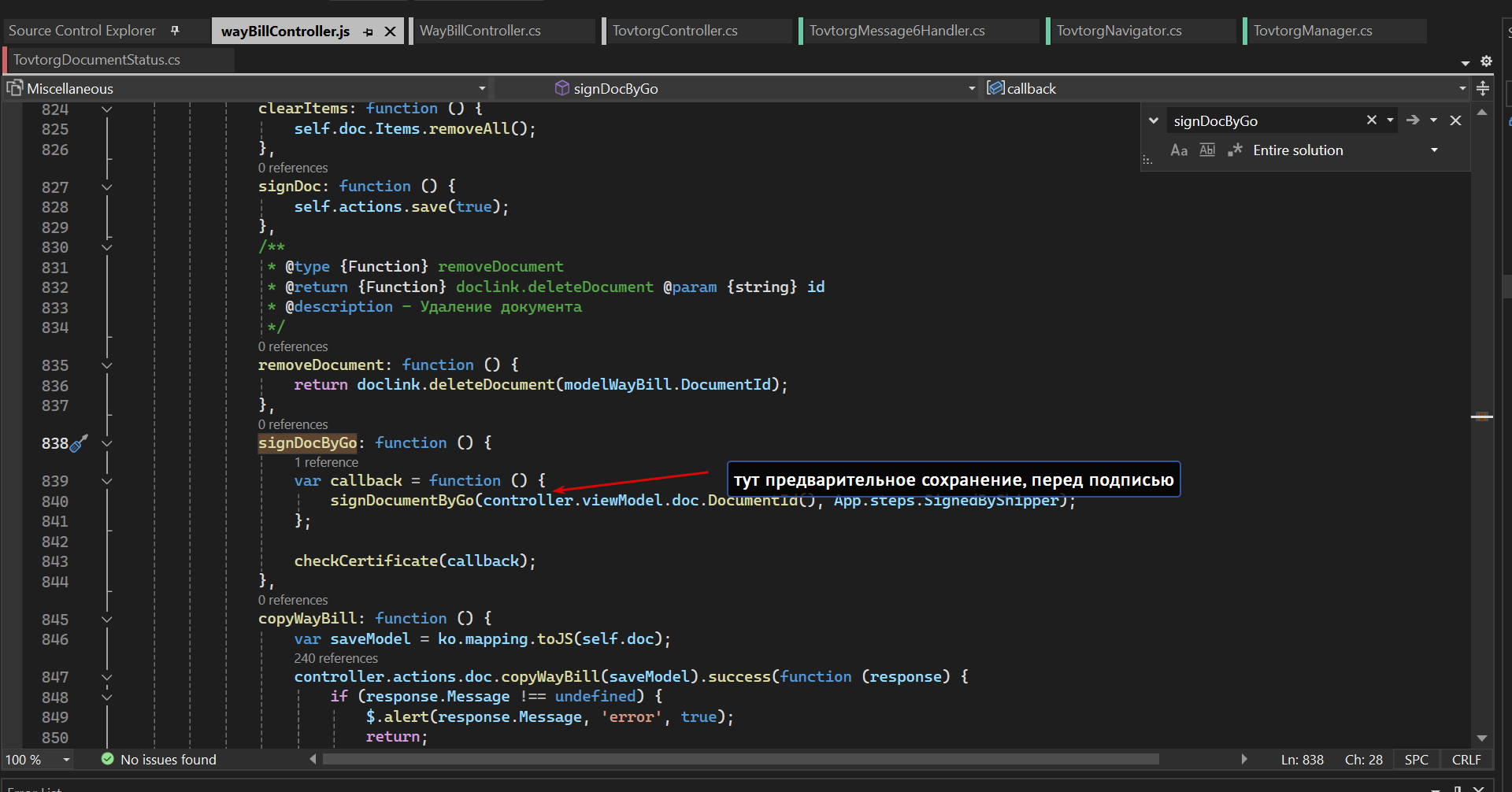1512x792 pixels.
Task: Clear the signDocByGo search text
Action: click(1371, 120)
